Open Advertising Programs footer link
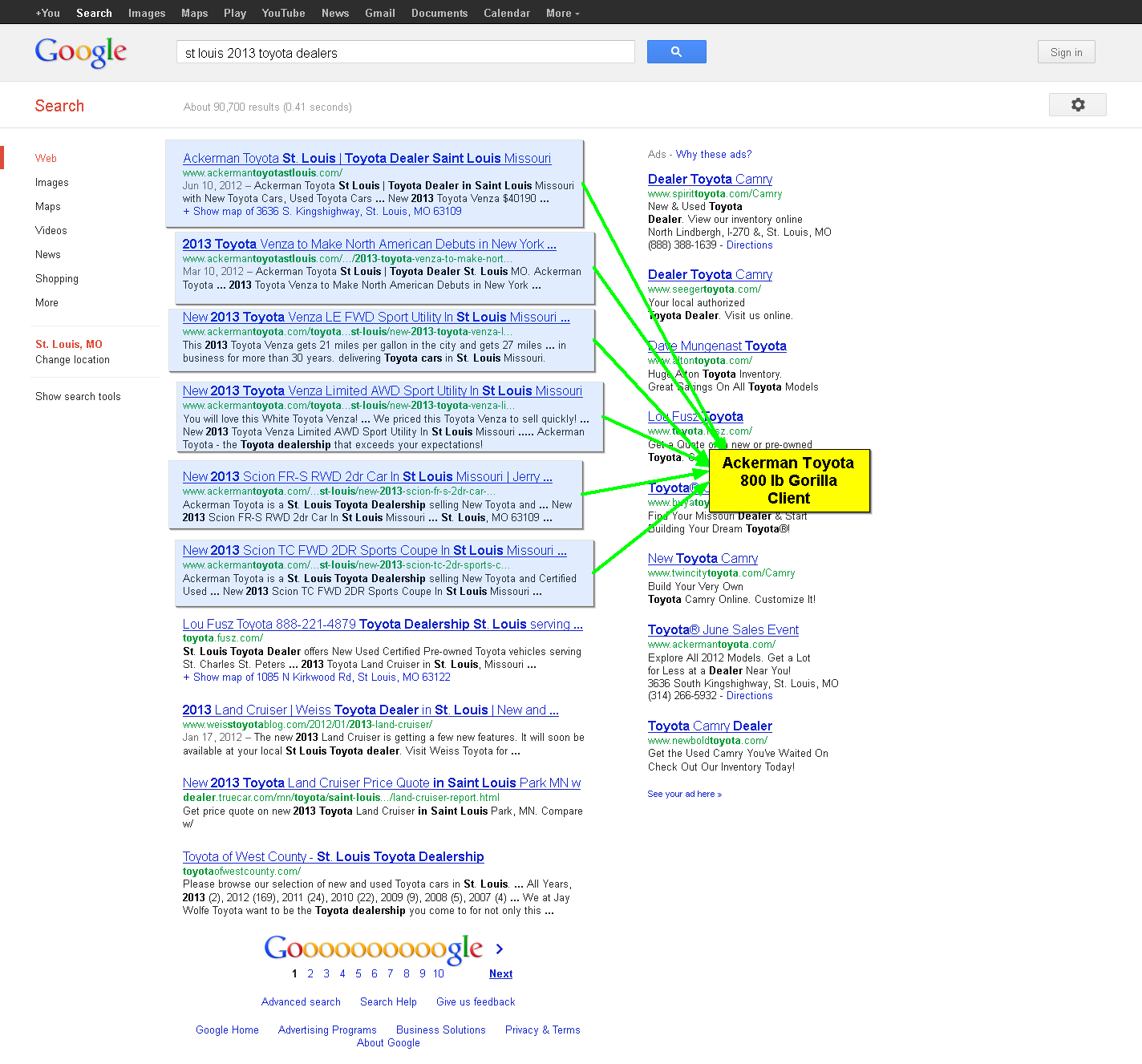1142x1064 pixels. 327,1030
